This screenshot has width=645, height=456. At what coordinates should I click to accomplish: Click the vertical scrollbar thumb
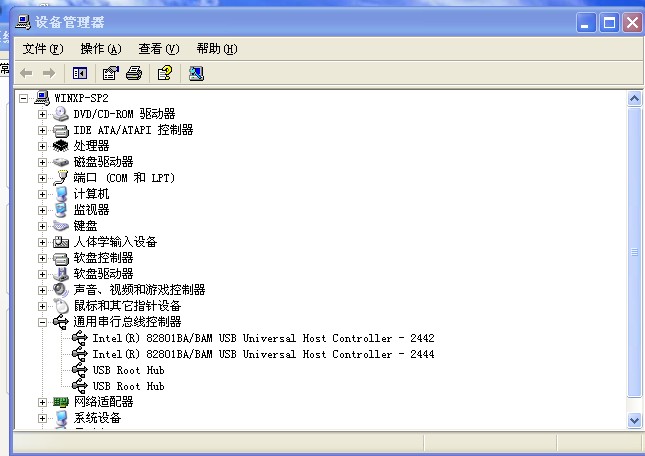(x=634, y=252)
